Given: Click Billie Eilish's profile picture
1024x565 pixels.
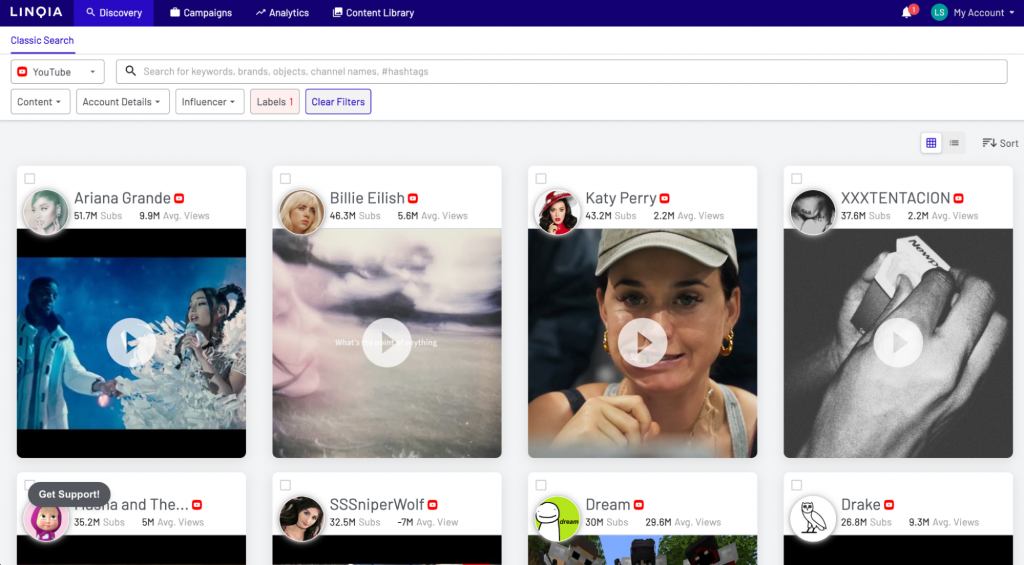Looking at the screenshot, I should [301, 212].
